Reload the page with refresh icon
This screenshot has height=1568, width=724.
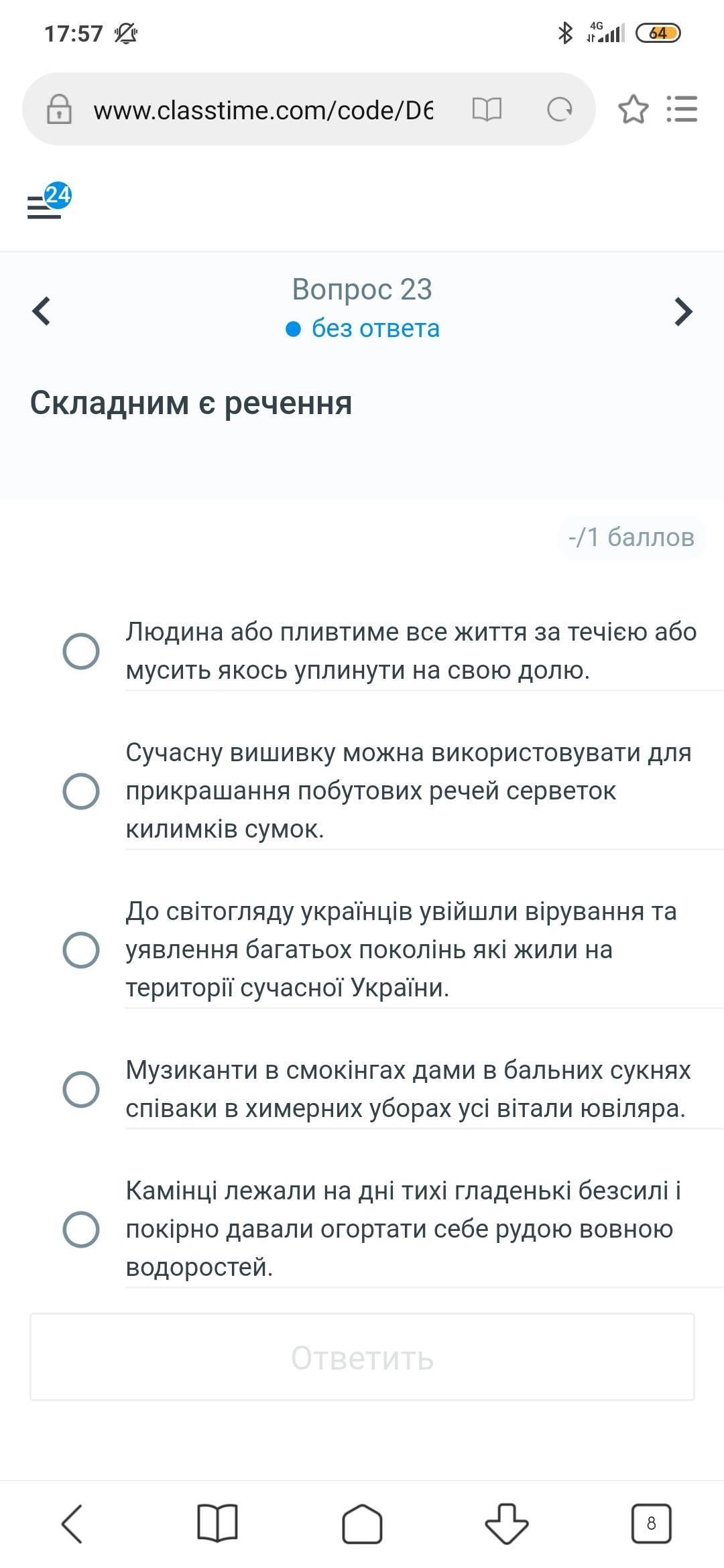[560, 109]
